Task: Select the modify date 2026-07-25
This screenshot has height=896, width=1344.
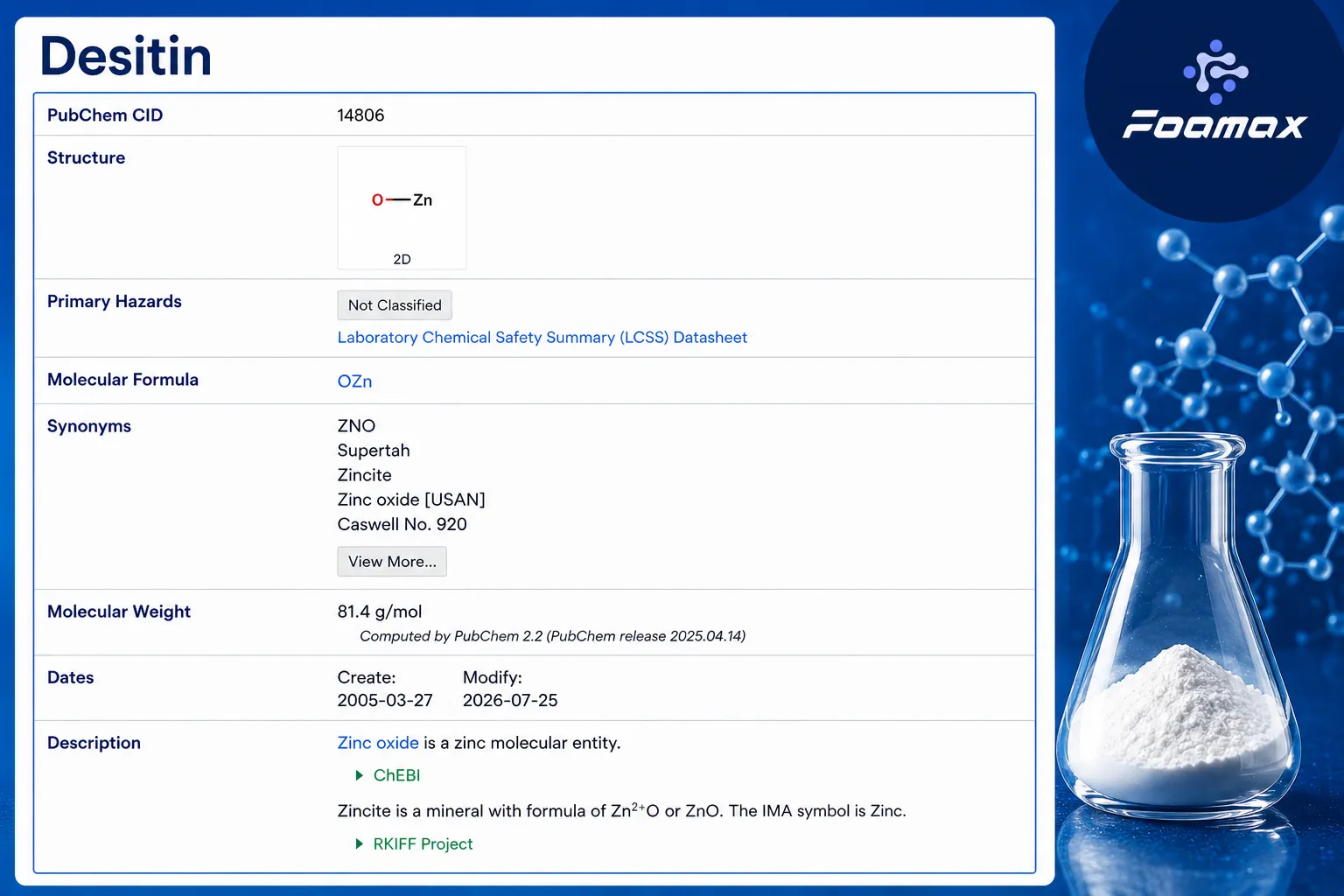Action: 510,701
